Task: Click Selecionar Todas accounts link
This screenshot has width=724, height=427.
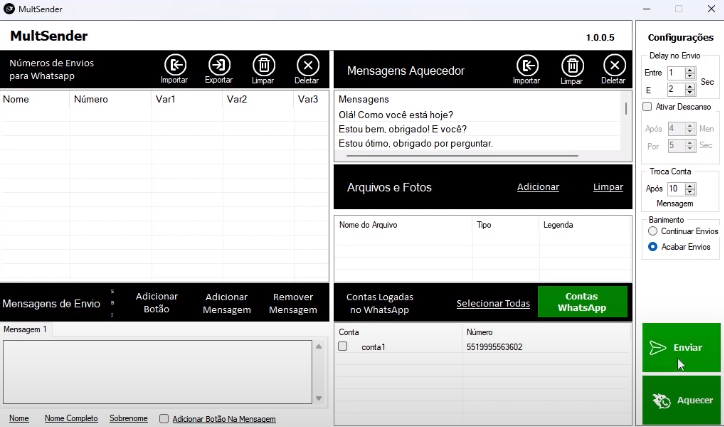Action: [493, 304]
